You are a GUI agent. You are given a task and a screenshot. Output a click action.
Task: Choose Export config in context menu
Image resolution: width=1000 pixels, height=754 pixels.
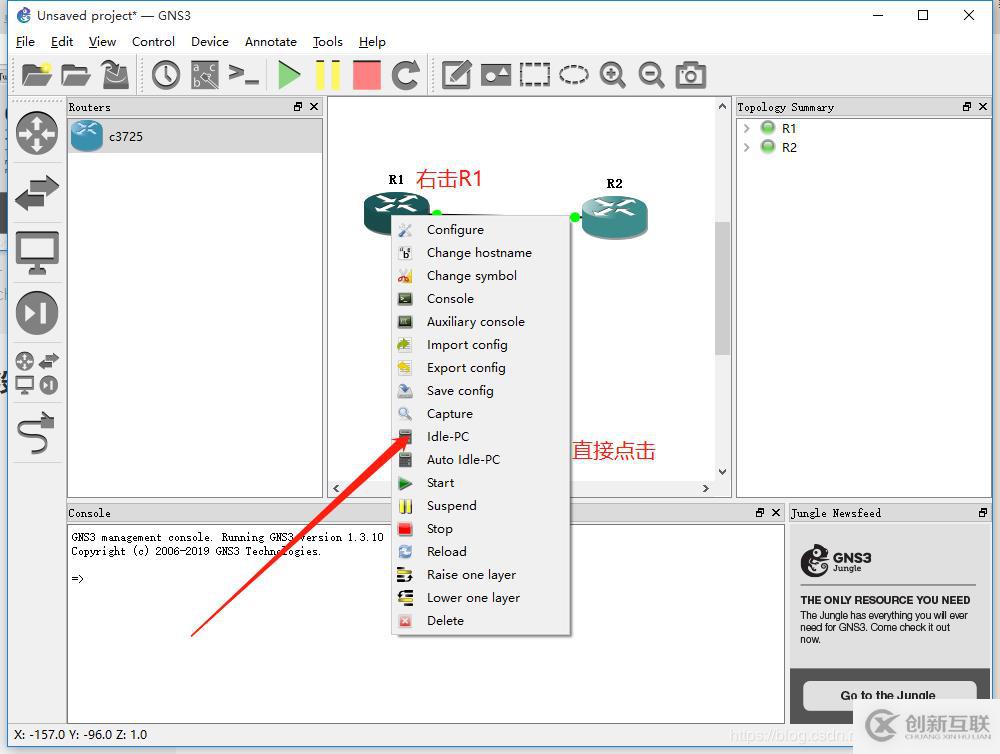[x=481, y=367]
